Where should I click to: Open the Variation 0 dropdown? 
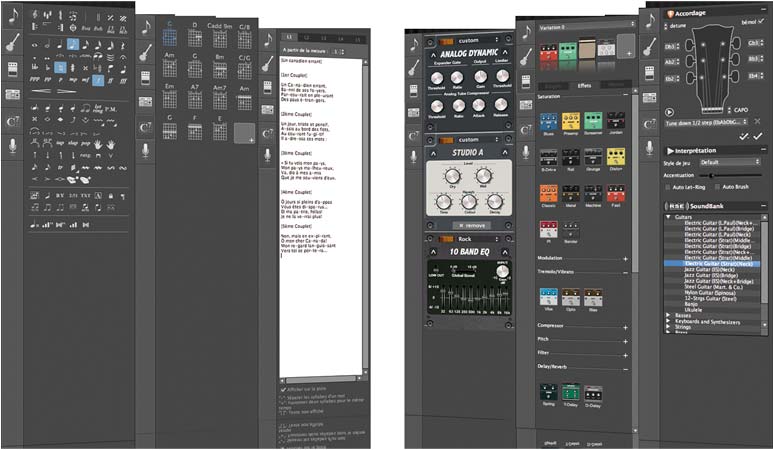tap(587, 27)
